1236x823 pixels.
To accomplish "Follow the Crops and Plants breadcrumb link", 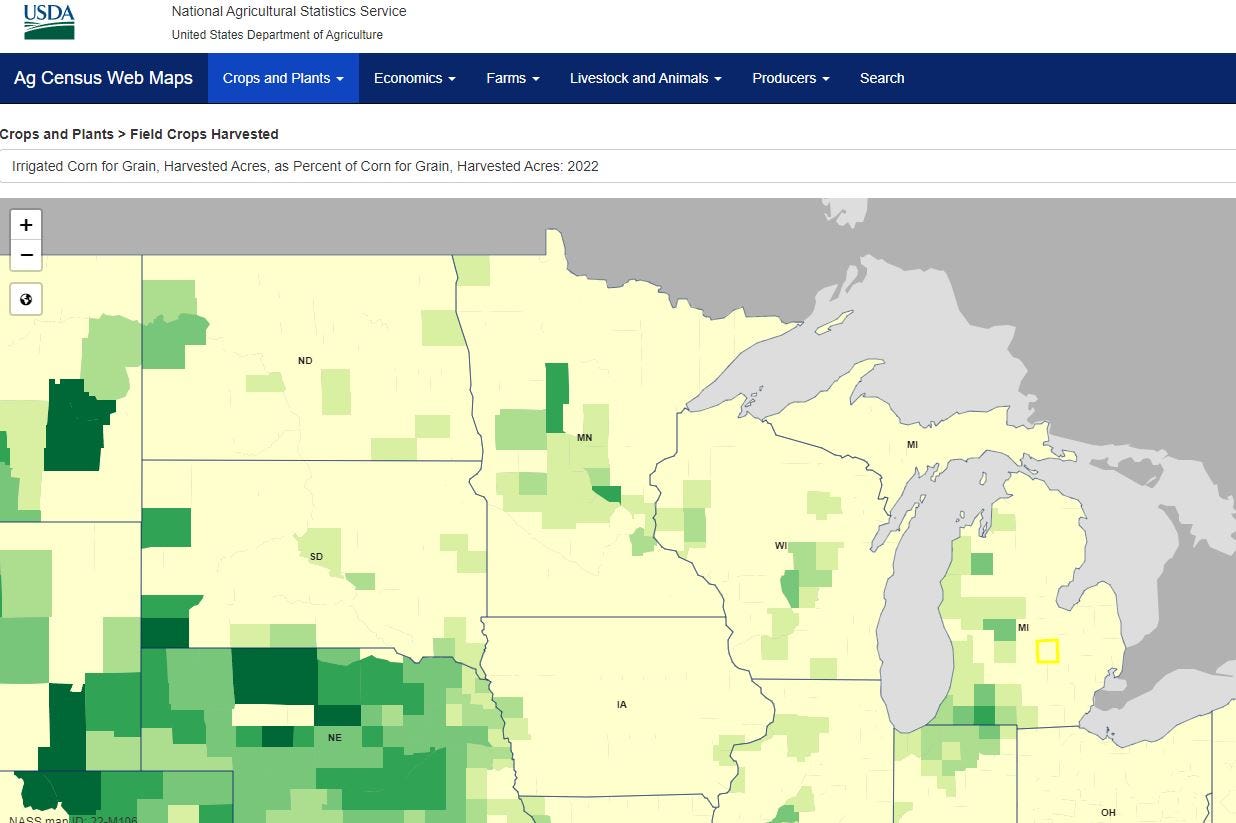I will (x=61, y=134).
